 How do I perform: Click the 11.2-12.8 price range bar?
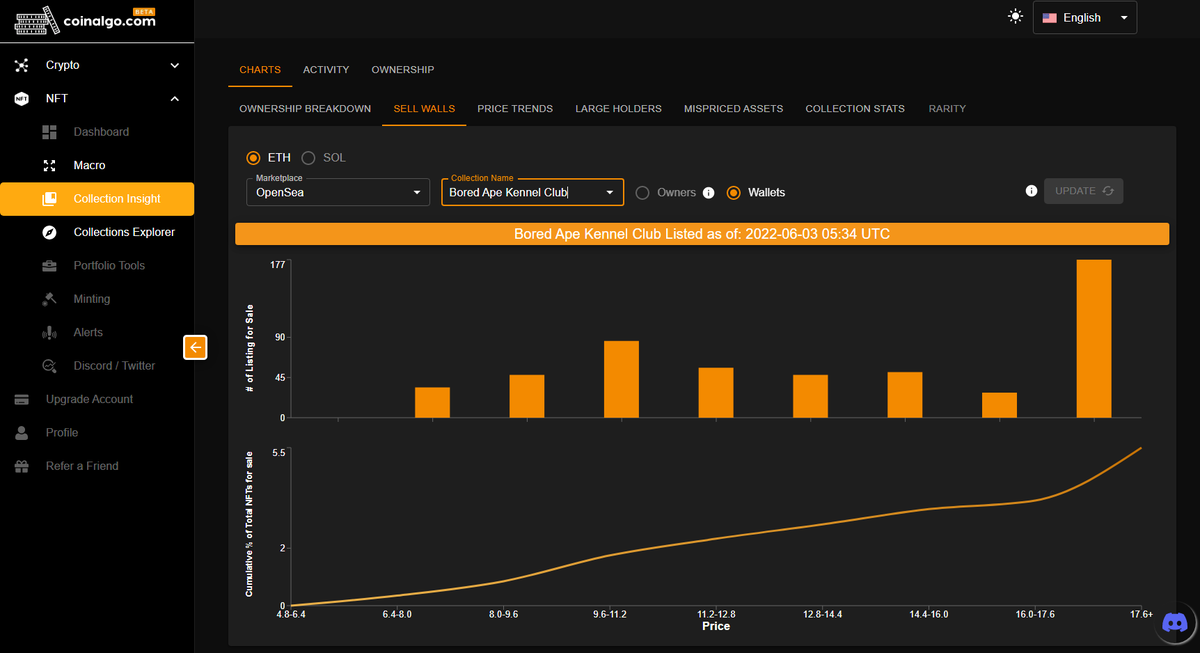pyautogui.click(x=716, y=392)
